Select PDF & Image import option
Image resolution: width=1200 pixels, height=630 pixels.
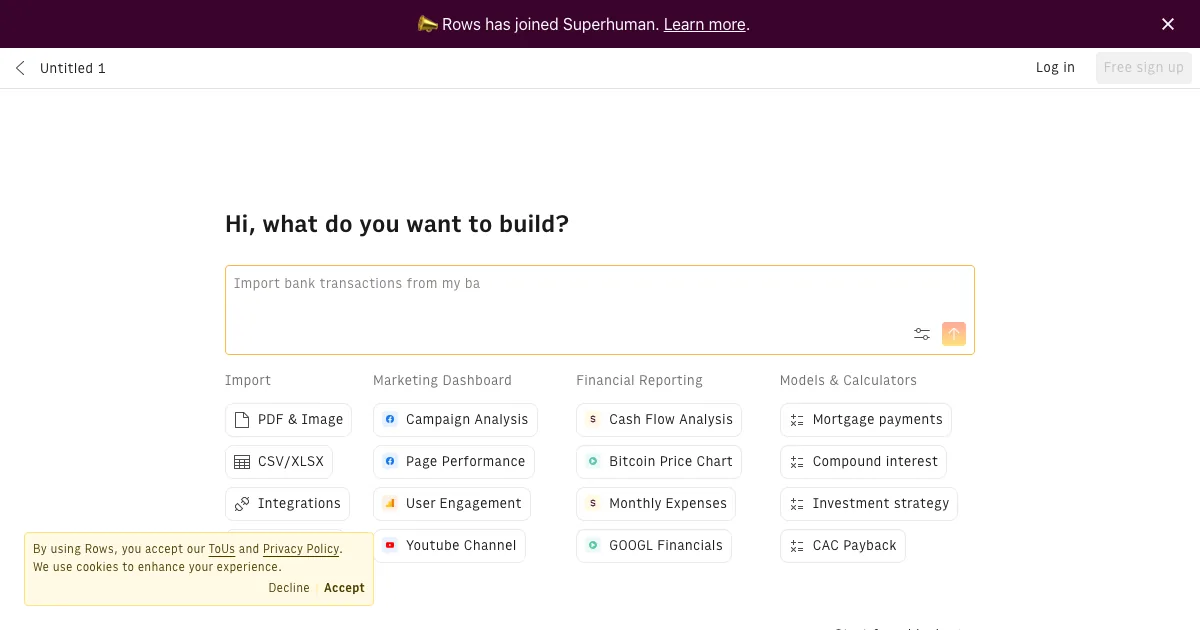click(288, 420)
